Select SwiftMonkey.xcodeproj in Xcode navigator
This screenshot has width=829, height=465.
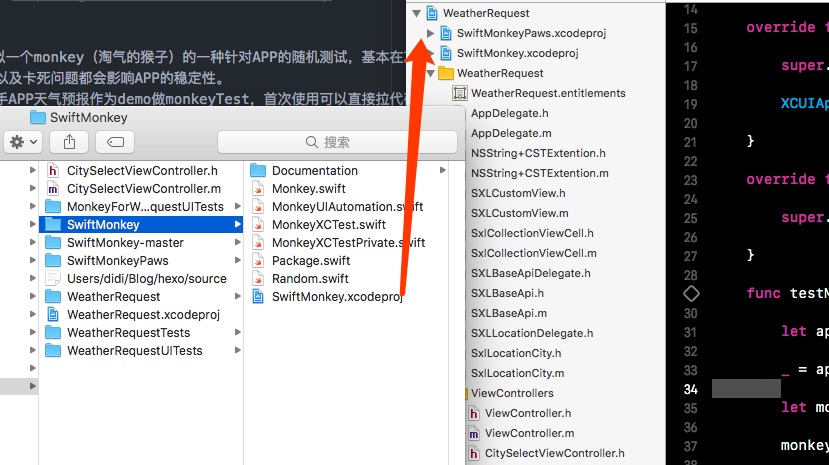click(518, 53)
